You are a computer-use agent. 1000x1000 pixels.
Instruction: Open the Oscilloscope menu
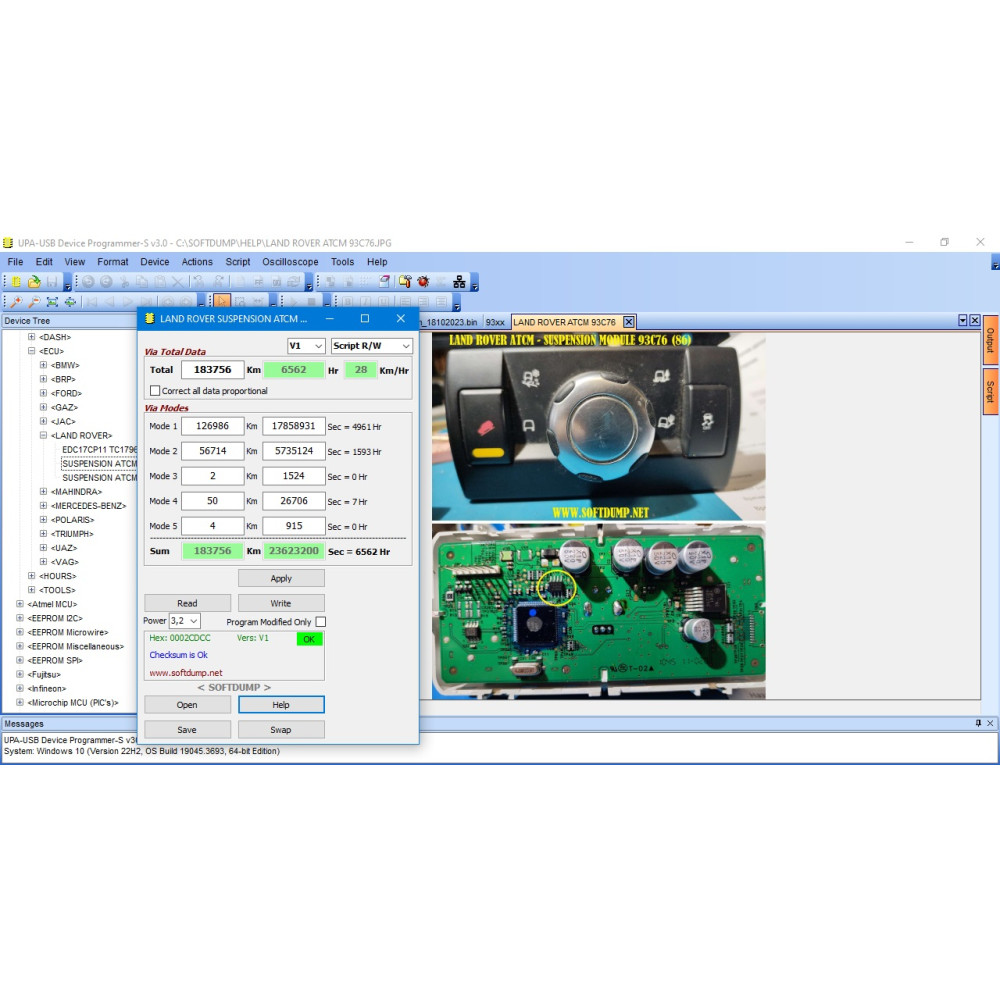[290, 262]
